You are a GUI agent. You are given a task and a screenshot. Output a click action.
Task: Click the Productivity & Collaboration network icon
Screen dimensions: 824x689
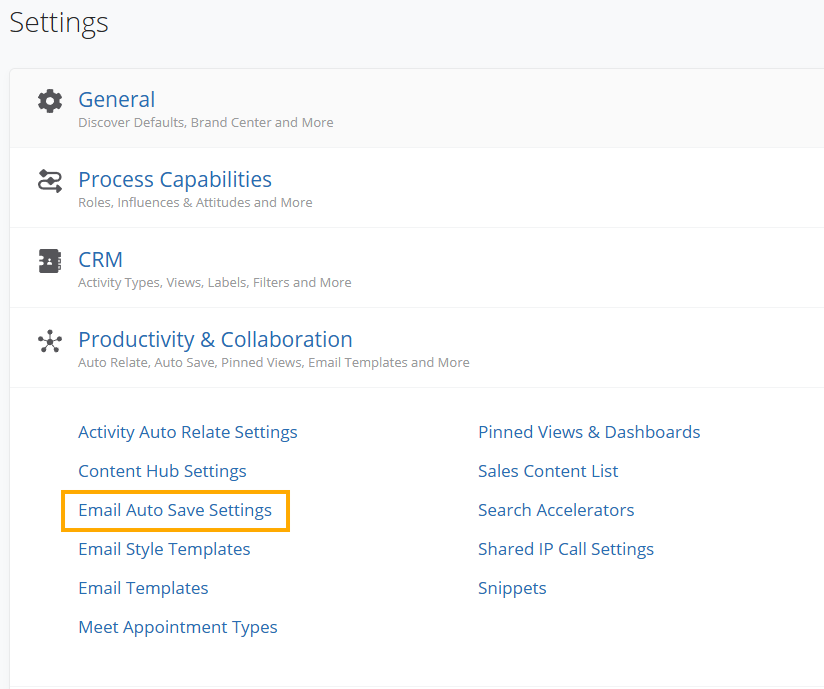[49, 340]
